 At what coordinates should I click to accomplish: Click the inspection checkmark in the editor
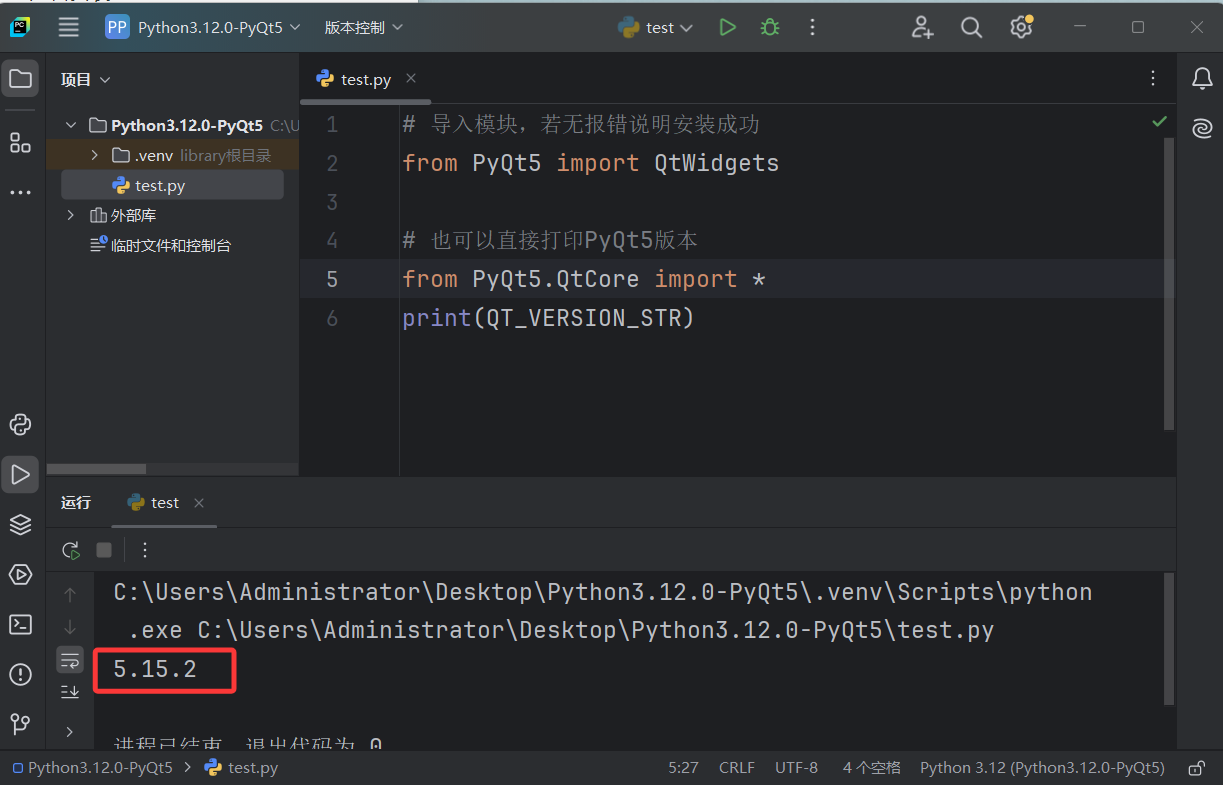click(x=1160, y=121)
